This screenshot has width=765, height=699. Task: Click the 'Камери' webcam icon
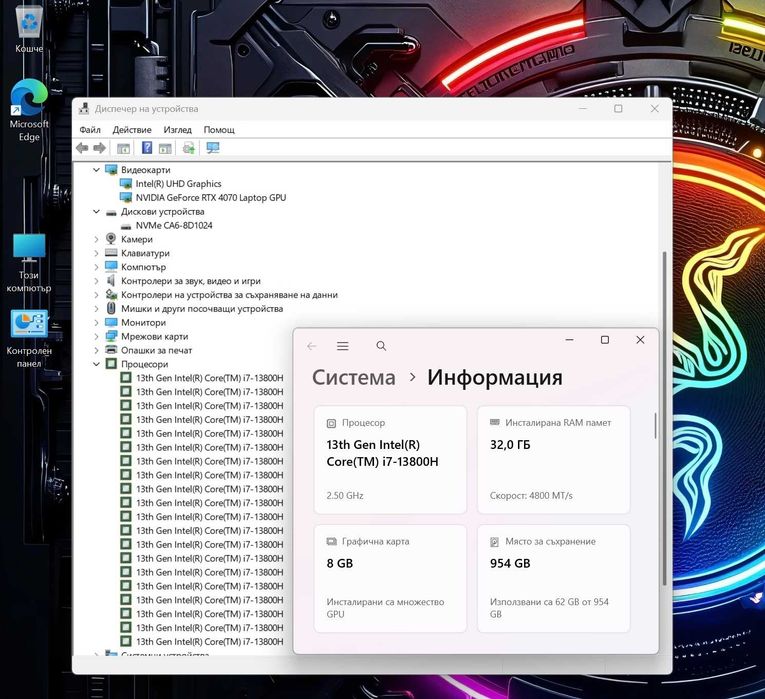[111, 239]
